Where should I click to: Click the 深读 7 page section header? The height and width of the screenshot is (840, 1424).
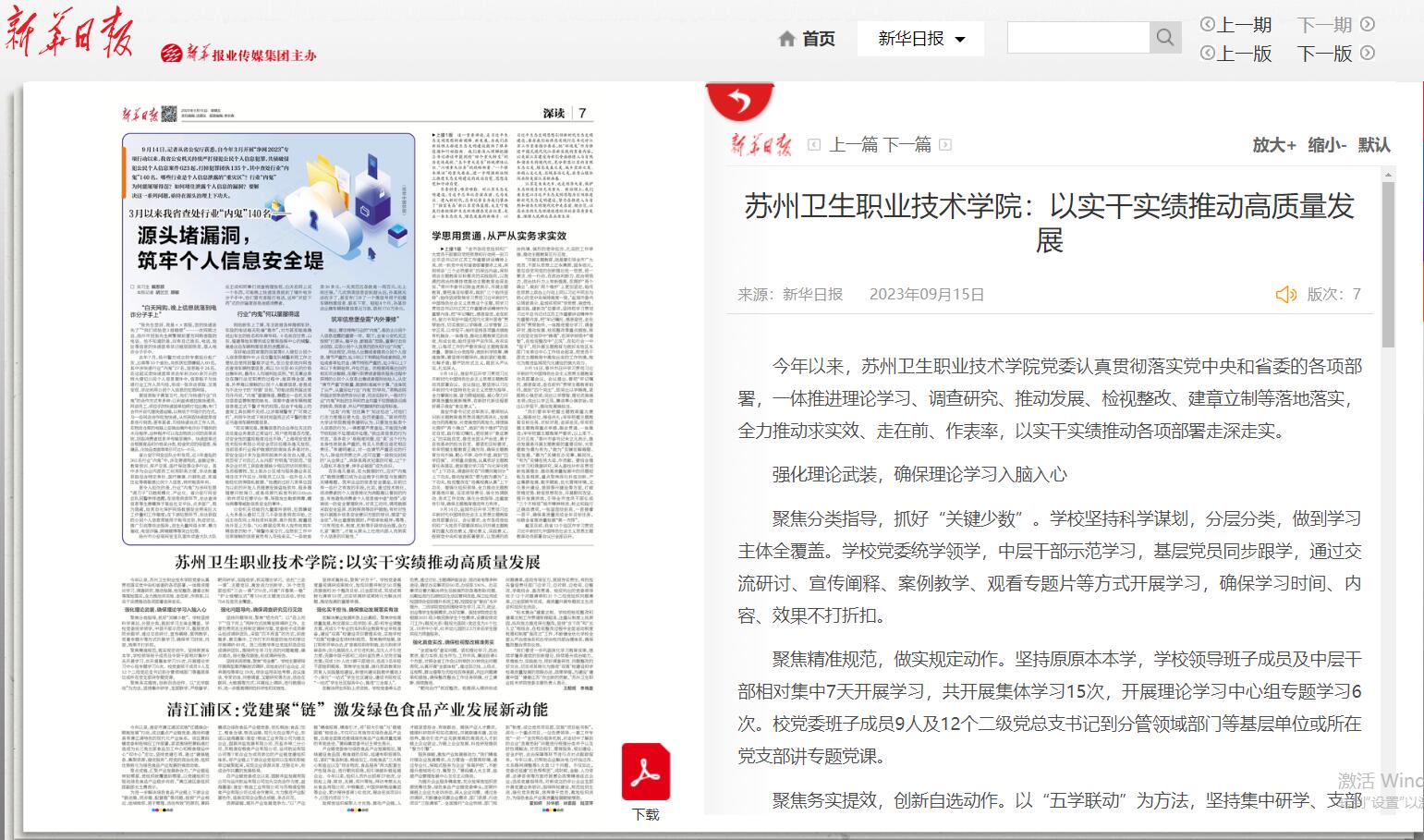[565, 114]
